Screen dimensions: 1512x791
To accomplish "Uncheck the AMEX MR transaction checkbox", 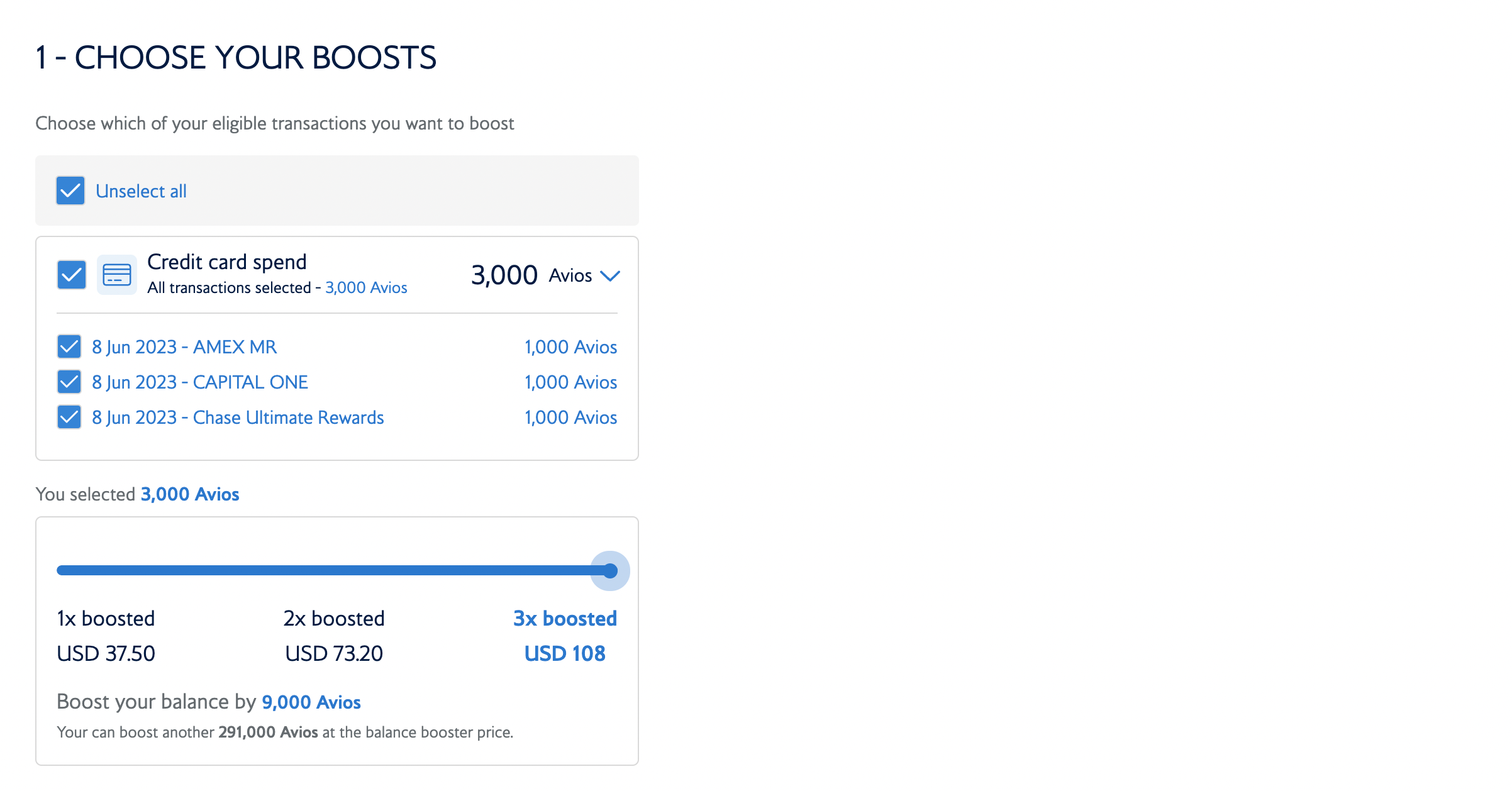I will point(69,346).
